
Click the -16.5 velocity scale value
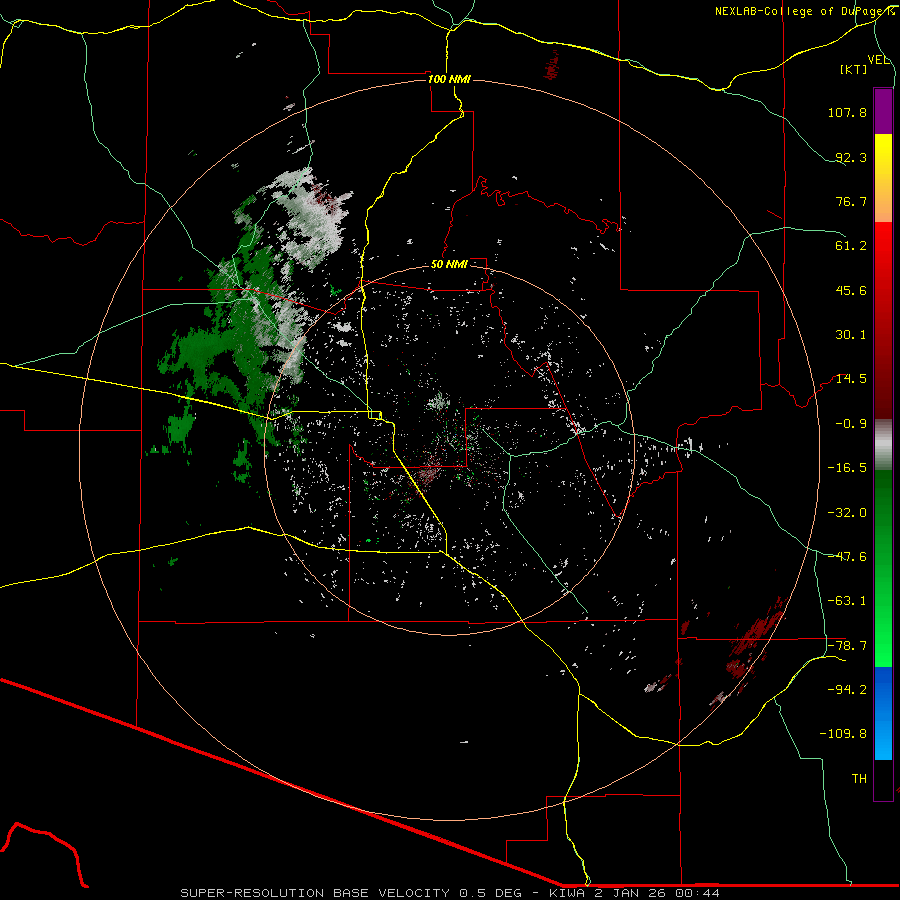click(x=847, y=468)
